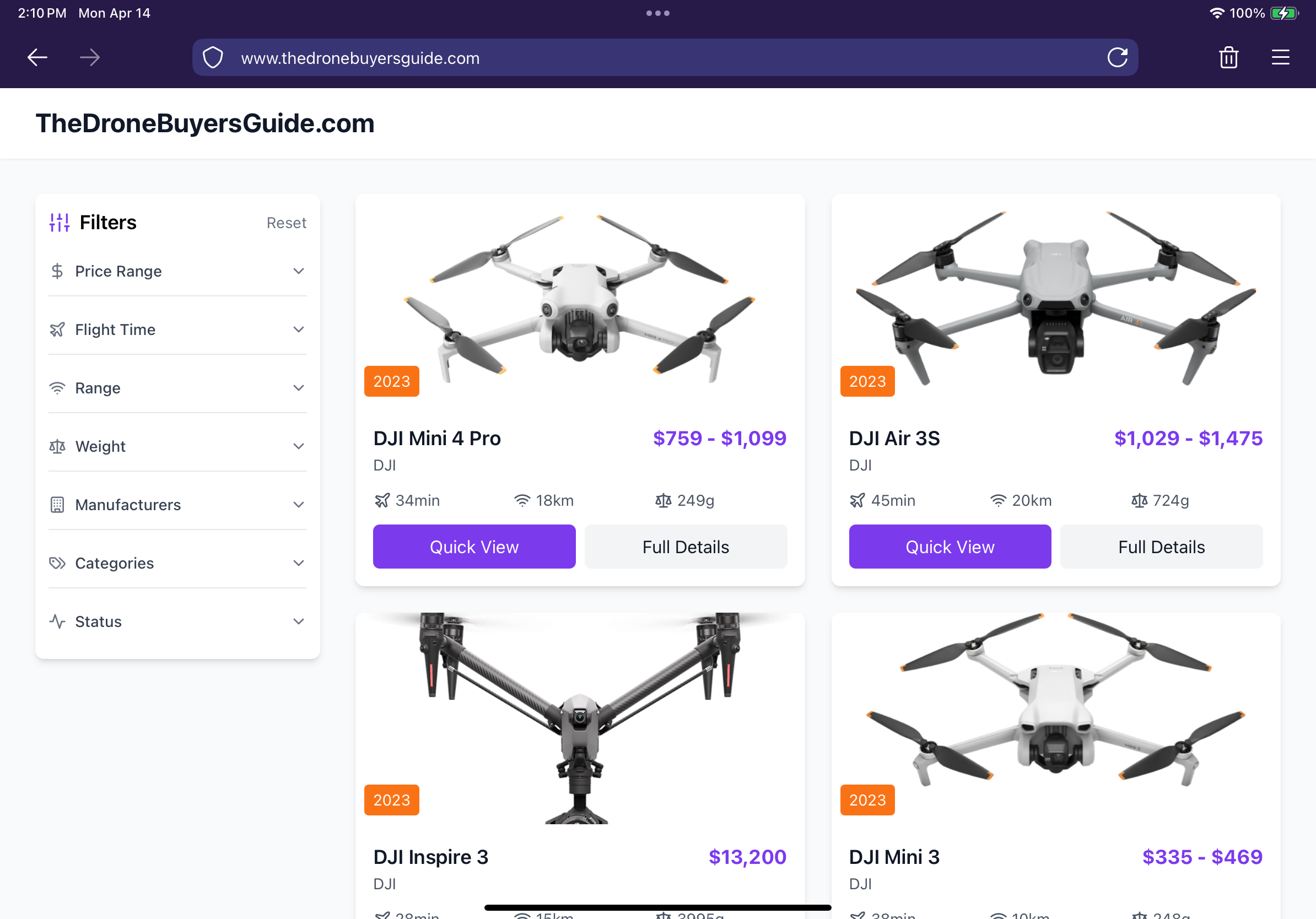The image size is (1316, 919).
Task: Expand the Weight filter
Action: tap(177, 446)
